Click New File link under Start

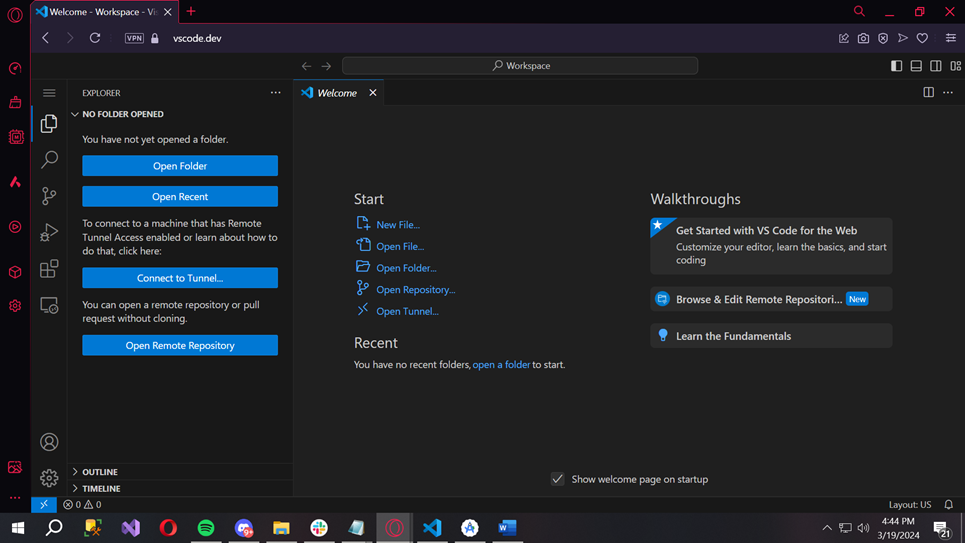[388, 224]
